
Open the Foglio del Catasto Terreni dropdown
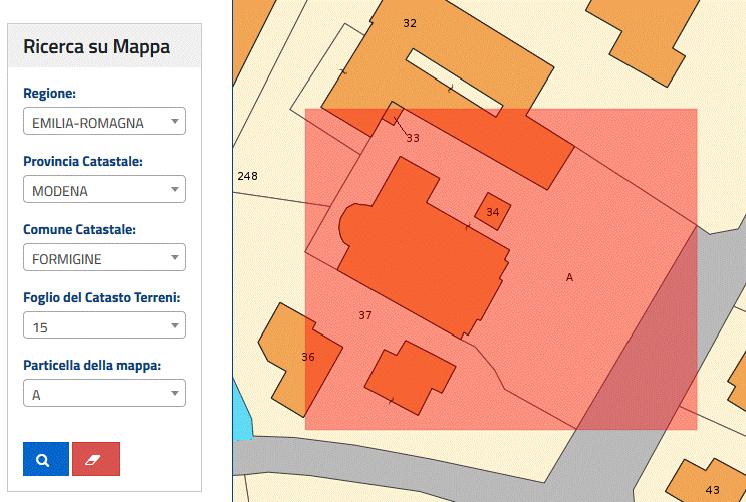(x=104, y=325)
